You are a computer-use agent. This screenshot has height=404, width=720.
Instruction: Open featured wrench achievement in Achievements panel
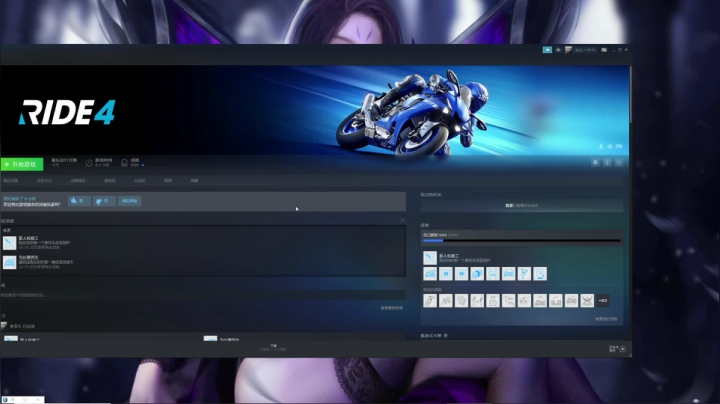coord(430,258)
